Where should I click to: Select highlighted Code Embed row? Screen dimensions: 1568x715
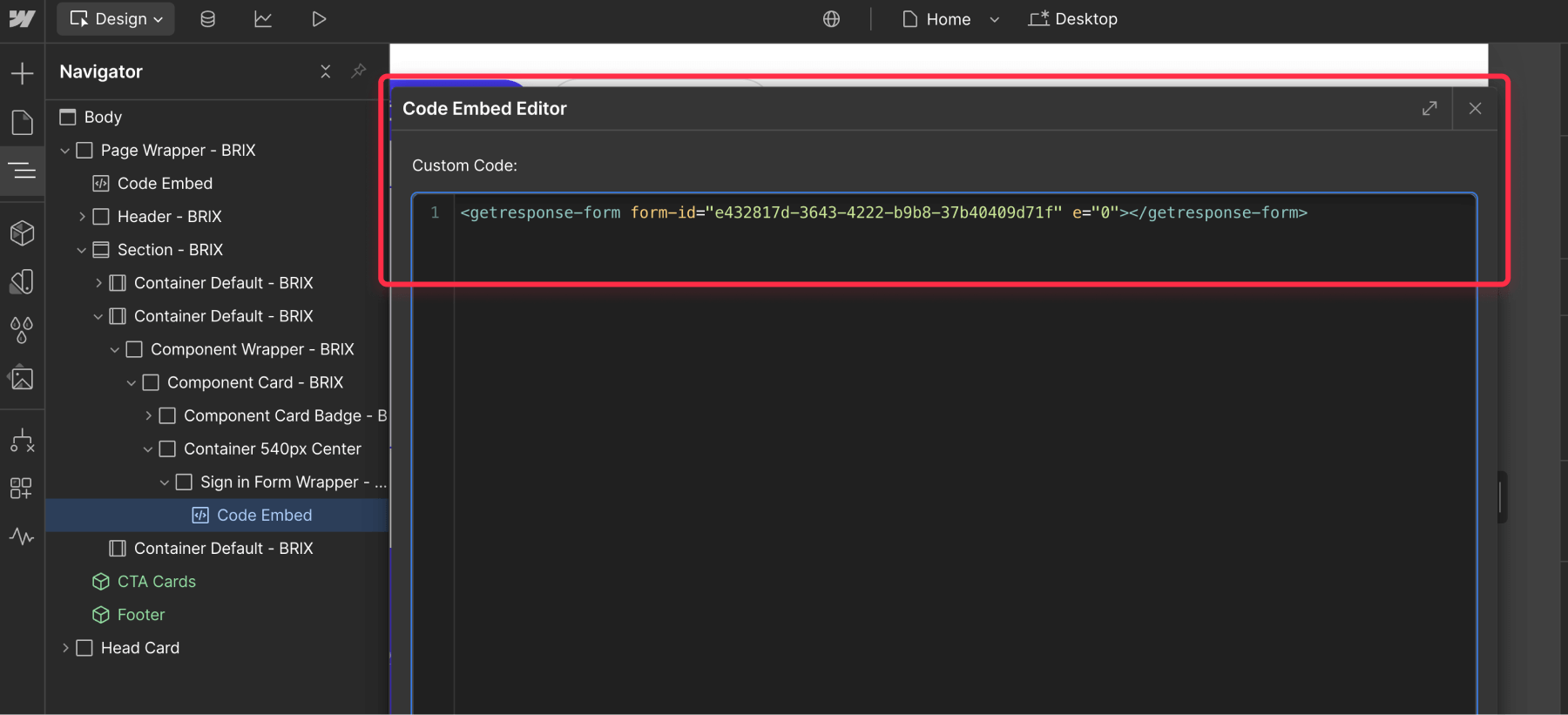(x=217, y=515)
